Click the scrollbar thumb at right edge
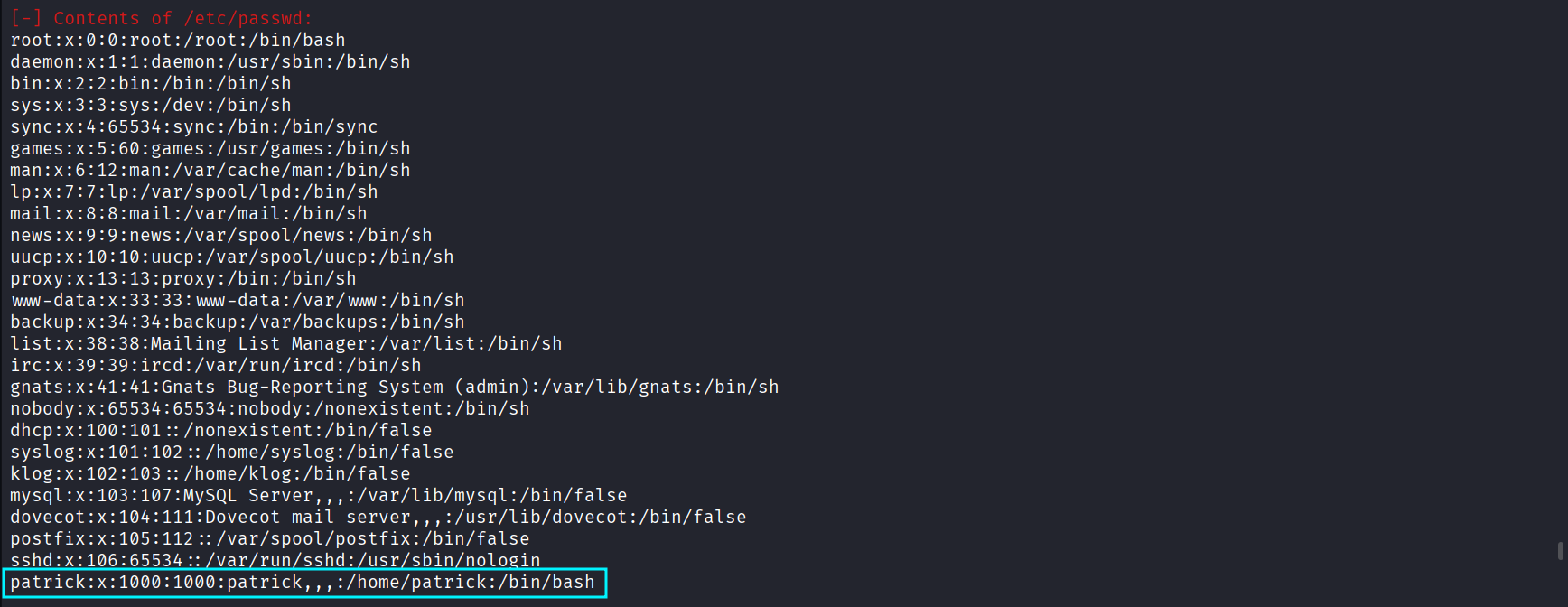The width and height of the screenshot is (1568, 607). 1560,550
